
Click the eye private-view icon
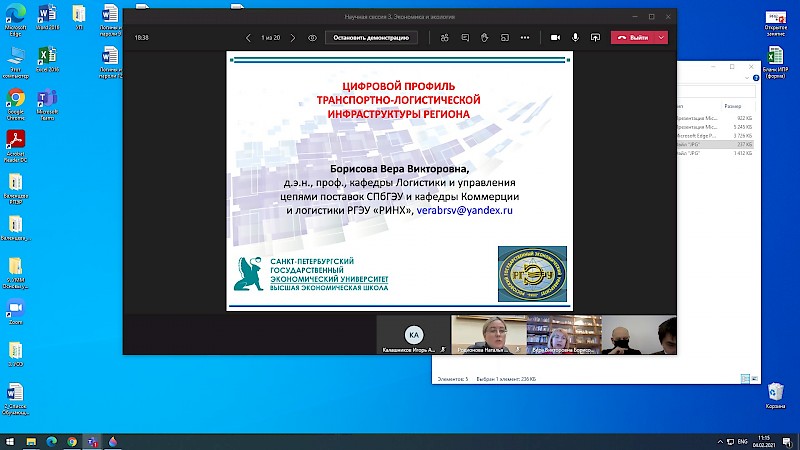click(313, 38)
